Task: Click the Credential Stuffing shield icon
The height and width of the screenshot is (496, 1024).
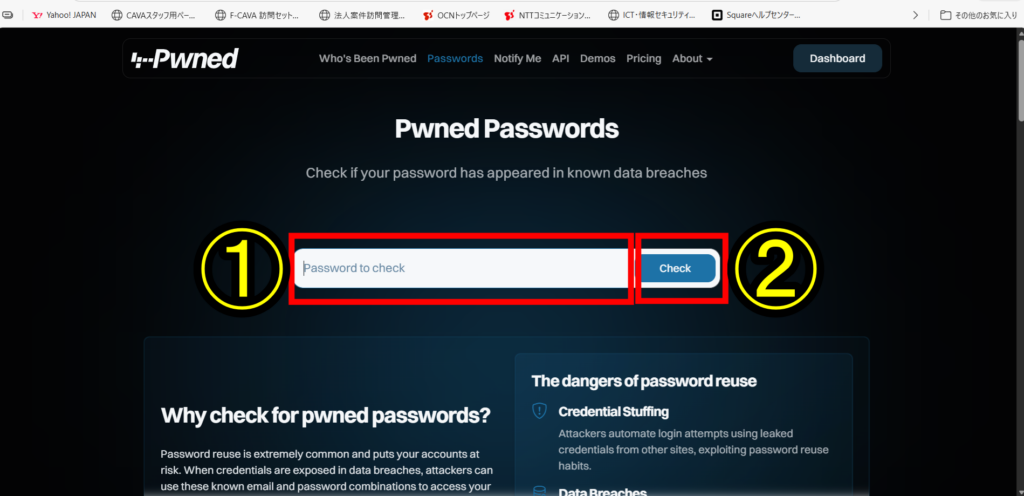Action: point(540,411)
